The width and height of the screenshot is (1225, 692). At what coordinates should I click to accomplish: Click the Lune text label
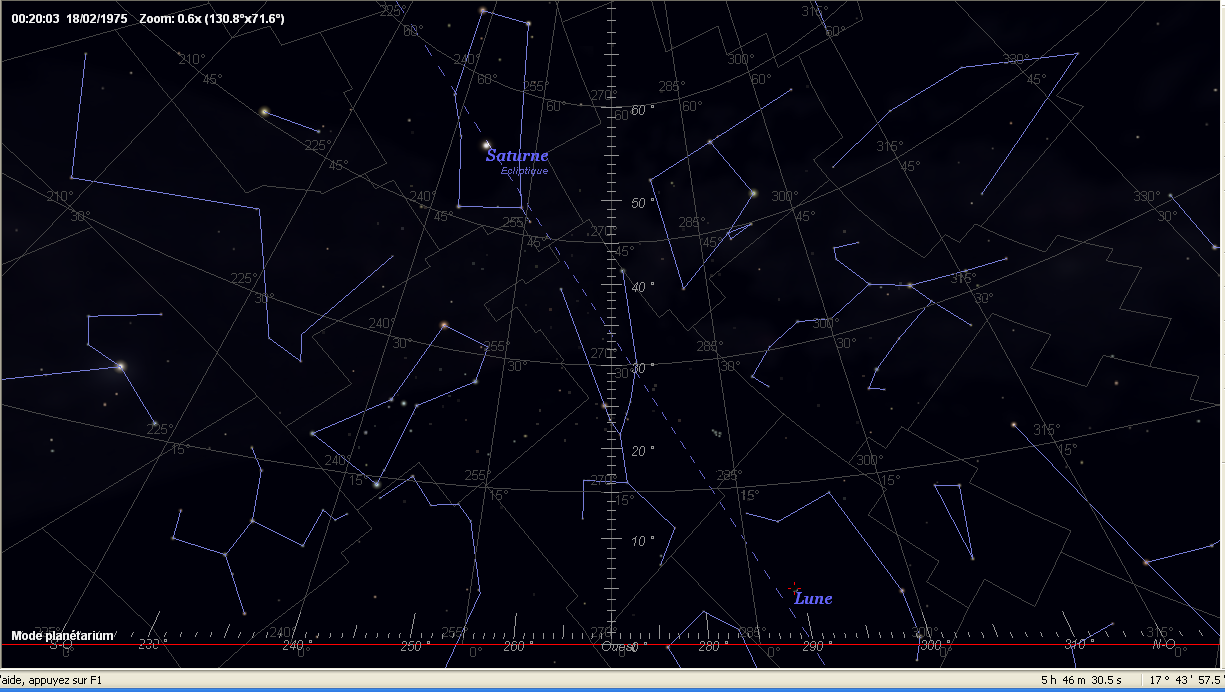(x=812, y=599)
